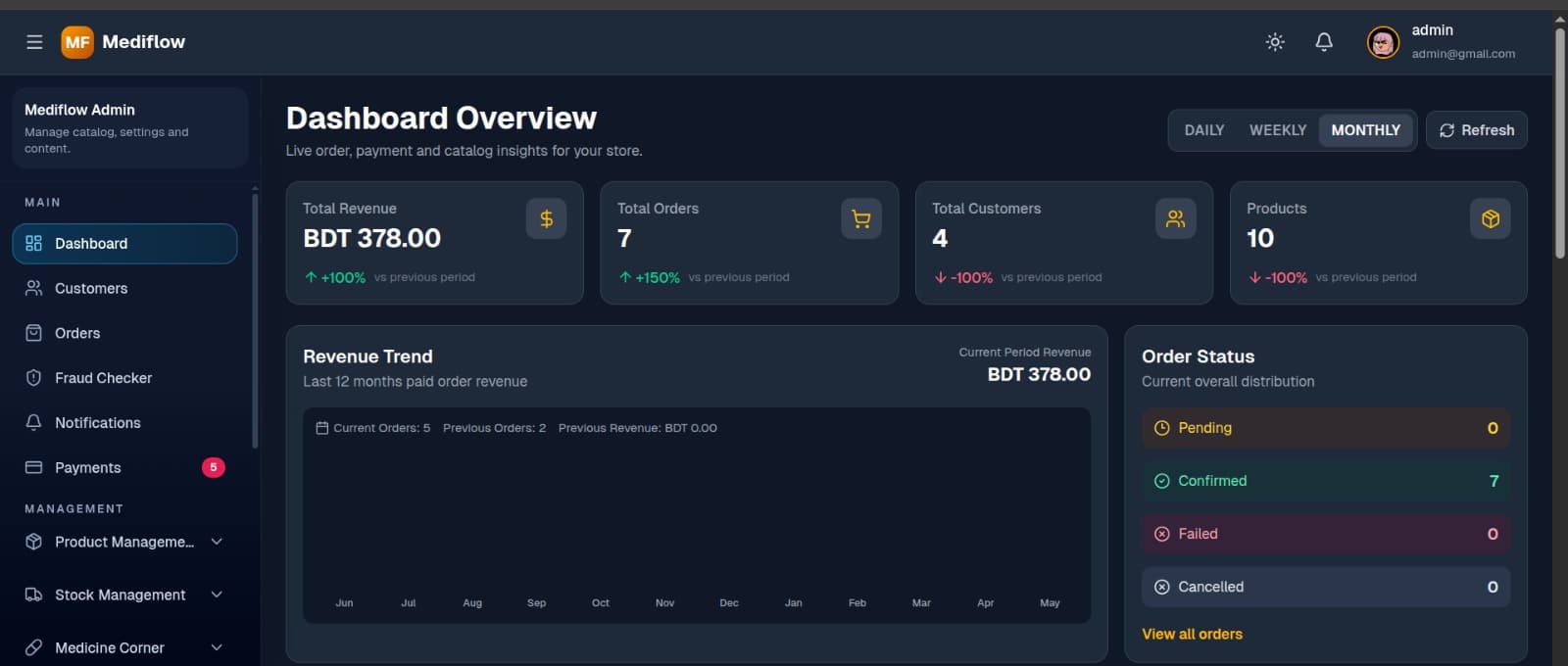Click the Pending status row
The width and height of the screenshot is (1568, 666).
(1326, 428)
